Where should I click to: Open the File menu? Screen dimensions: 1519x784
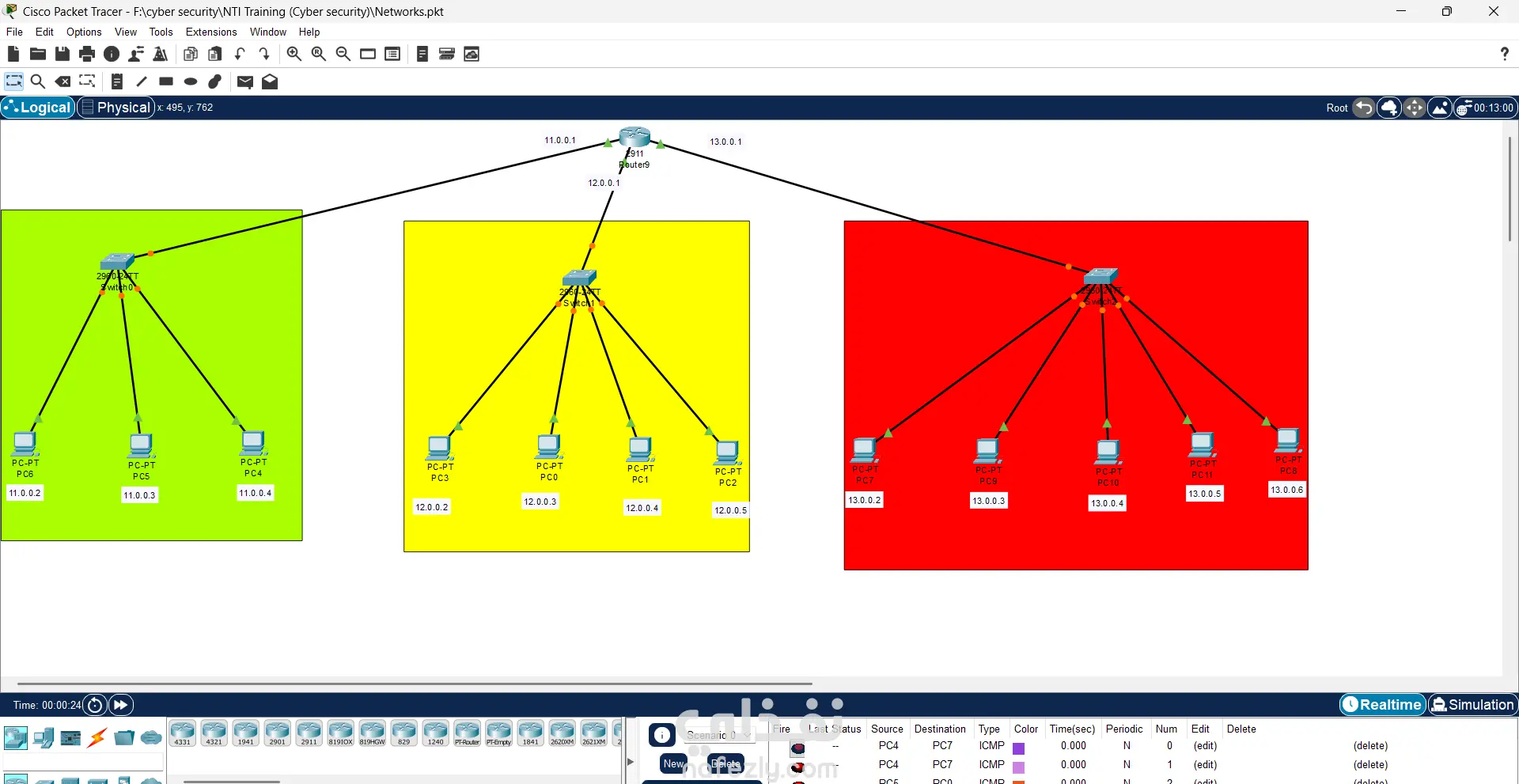(x=14, y=32)
